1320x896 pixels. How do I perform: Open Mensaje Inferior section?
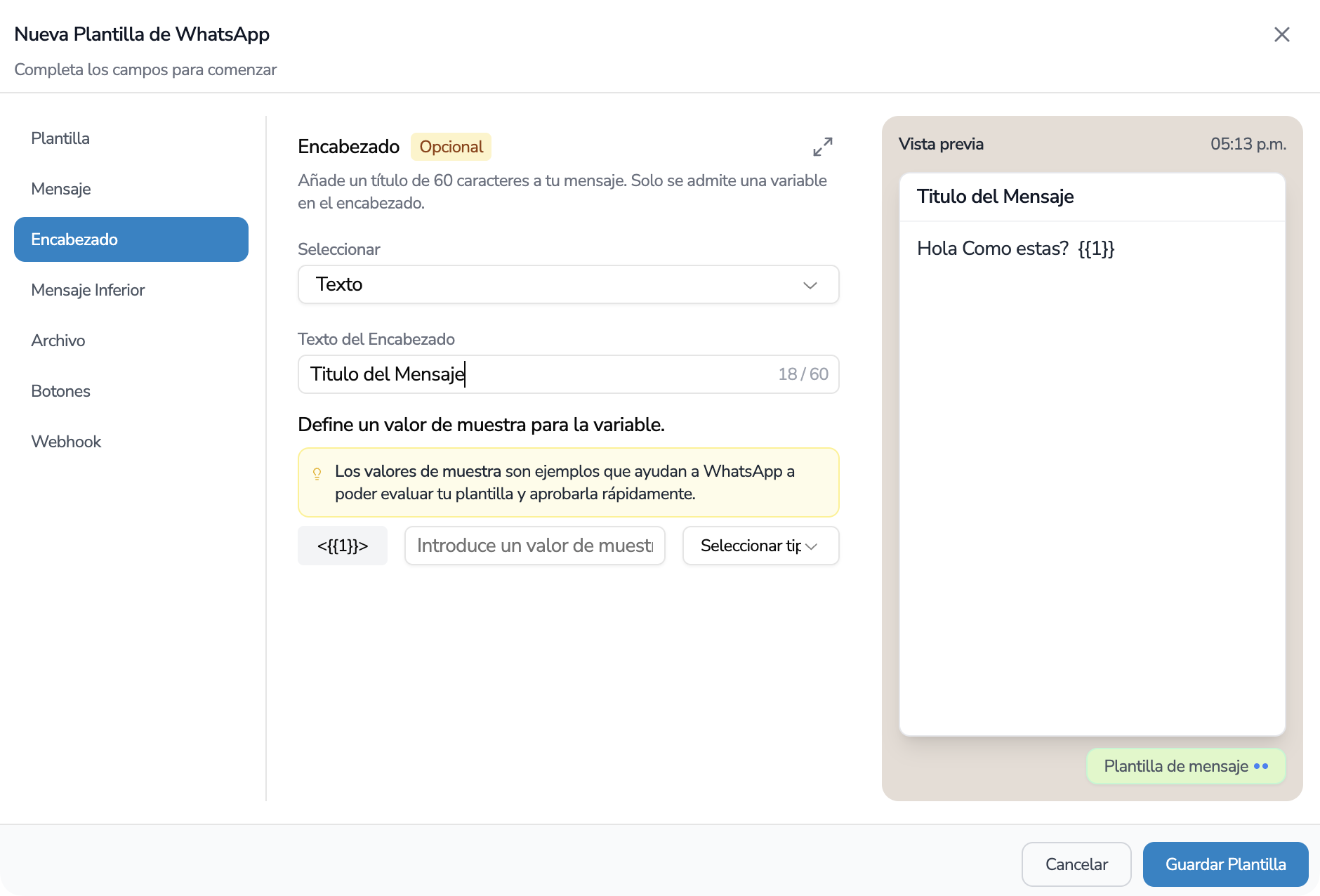(131, 290)
